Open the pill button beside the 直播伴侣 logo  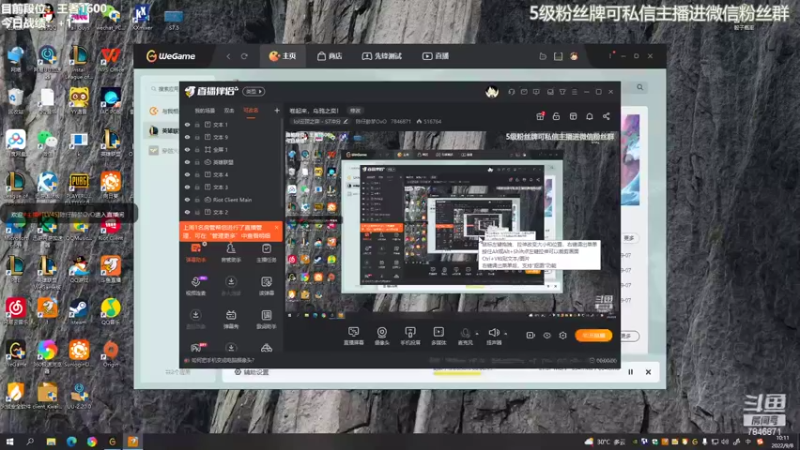254,91
